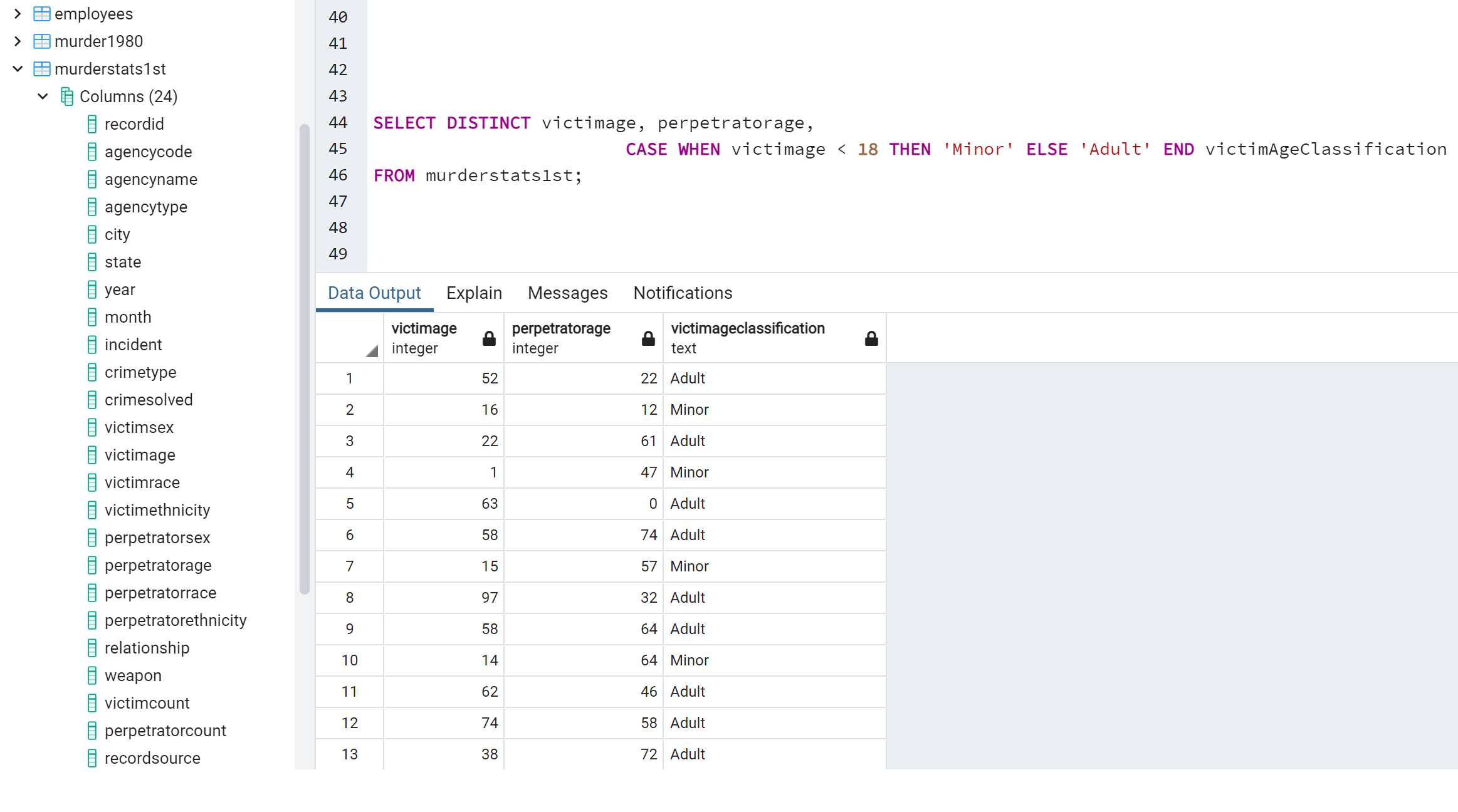1458x812 pixels.
Task: Click the recordid column icon
Action: pos(92,124)
